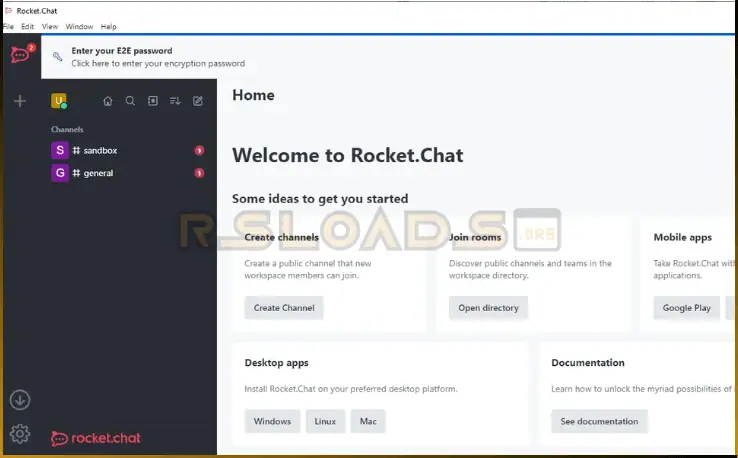Open the Window menu
Image resolution: width=738 pixels, height=458 pixels.
click(x=79, y=26)
